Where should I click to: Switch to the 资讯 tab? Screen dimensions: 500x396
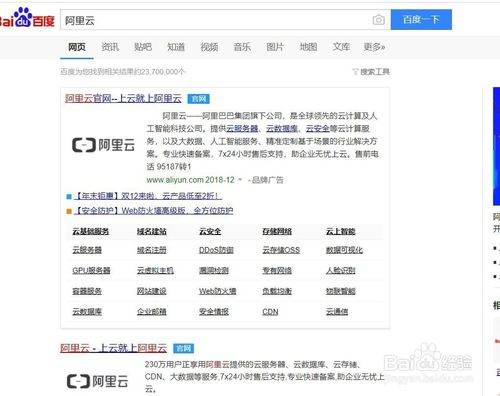pyautogui.click(x=110, y=47)
